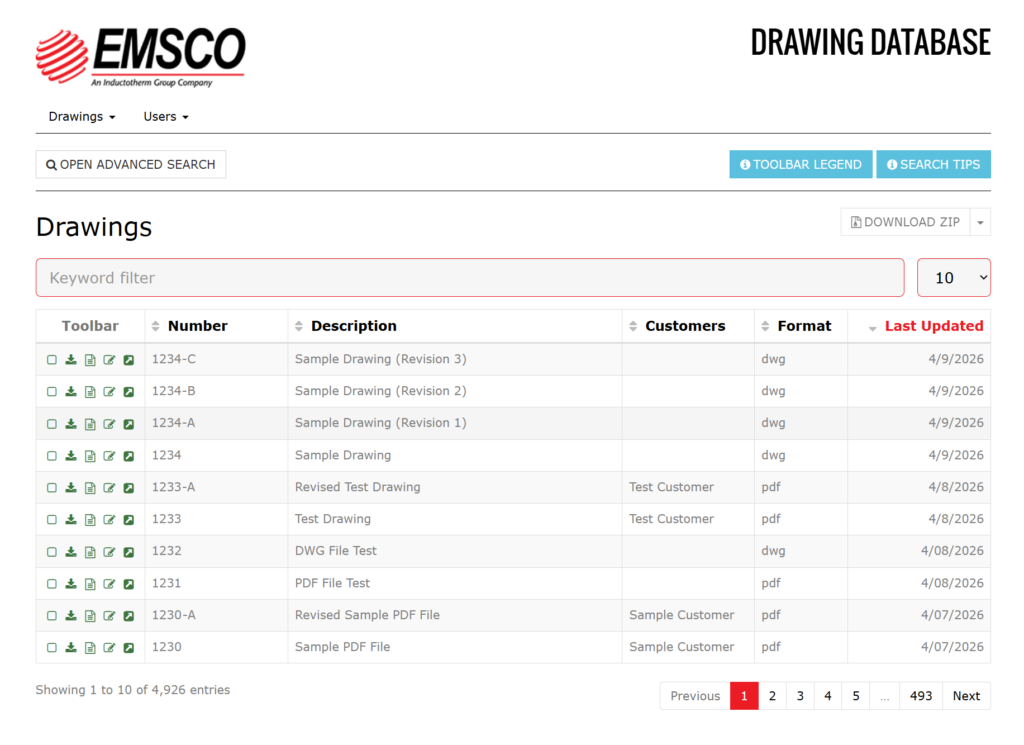The height and width of the screenshot is (745, 1024).
Task: Download drawing 1234-C using its download icon
Action: pyautogui.click(x=71, y=360)
